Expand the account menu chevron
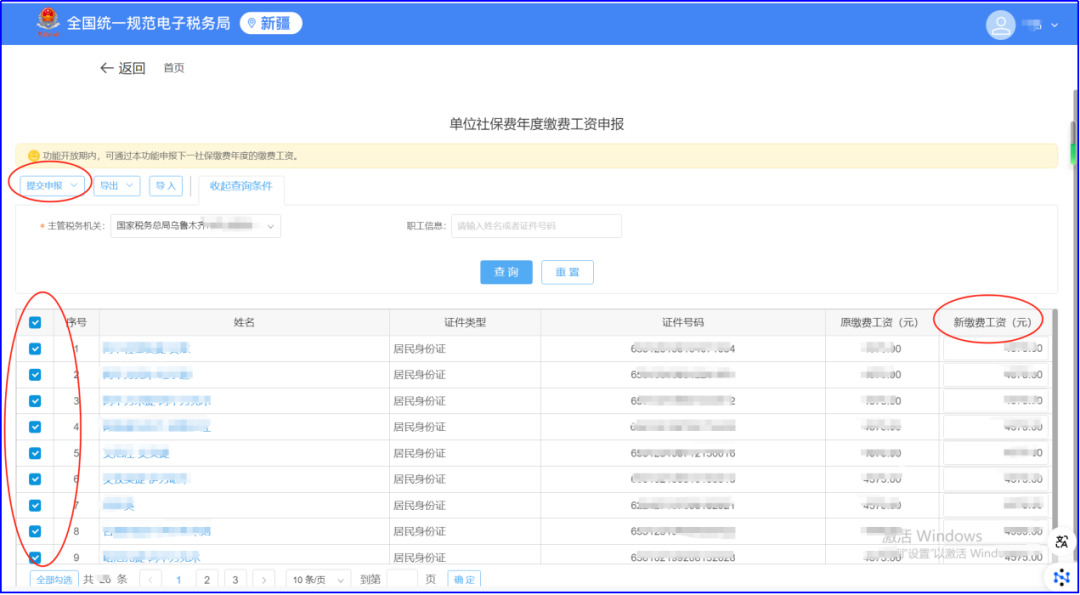Viewport: 1080px width, 595px height. pos(1055,25)
